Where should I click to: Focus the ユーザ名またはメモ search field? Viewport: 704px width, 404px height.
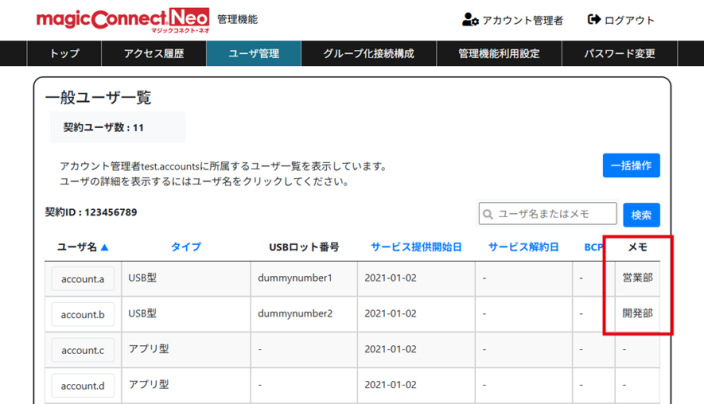548,214
